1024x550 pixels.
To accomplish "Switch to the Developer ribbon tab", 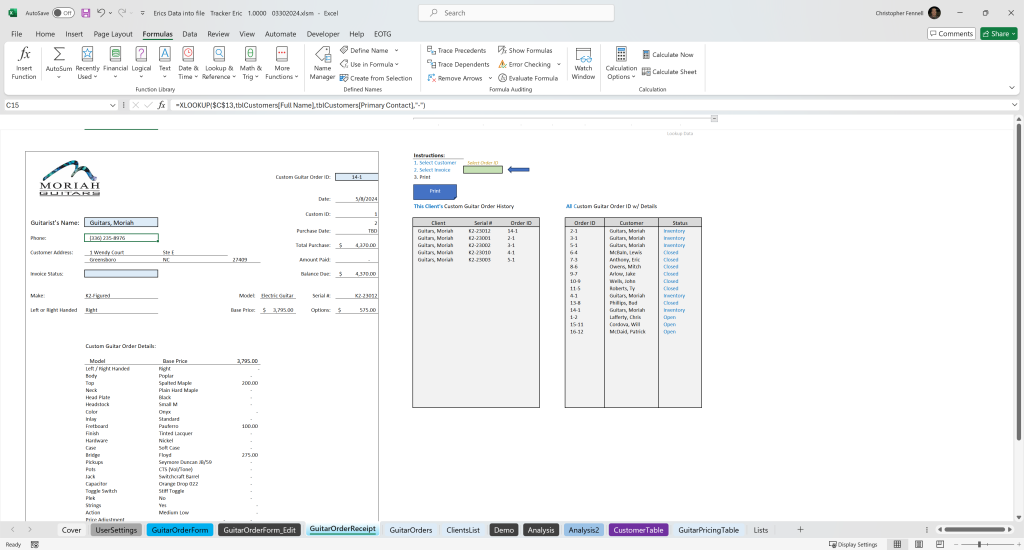I will click(323, 34).
